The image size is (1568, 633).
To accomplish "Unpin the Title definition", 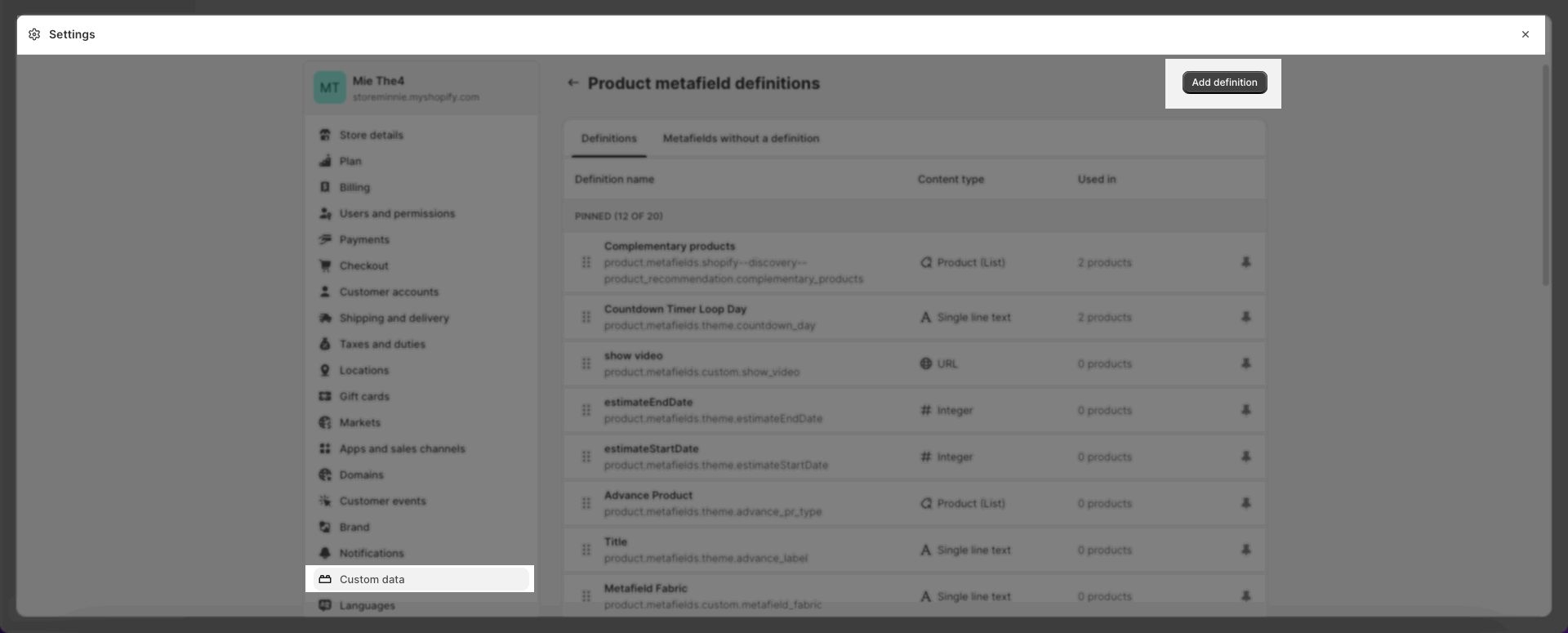I will point(1246,550).
